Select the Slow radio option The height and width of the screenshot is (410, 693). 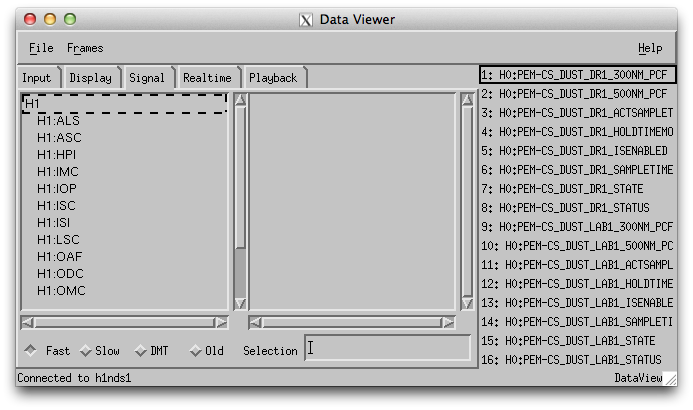coord(86,351)
